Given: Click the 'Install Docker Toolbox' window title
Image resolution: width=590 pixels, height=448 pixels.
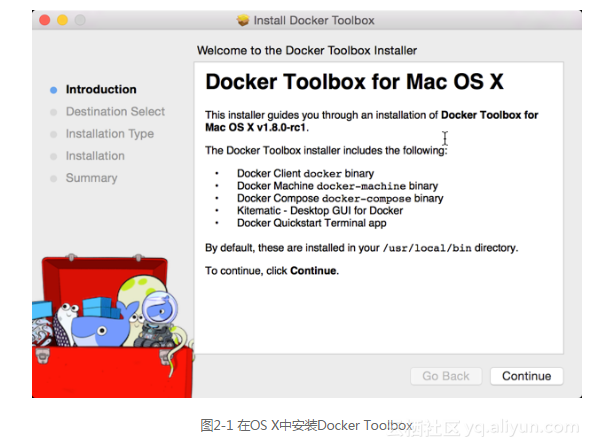Looking at the screenshot, I should [314, 20].
